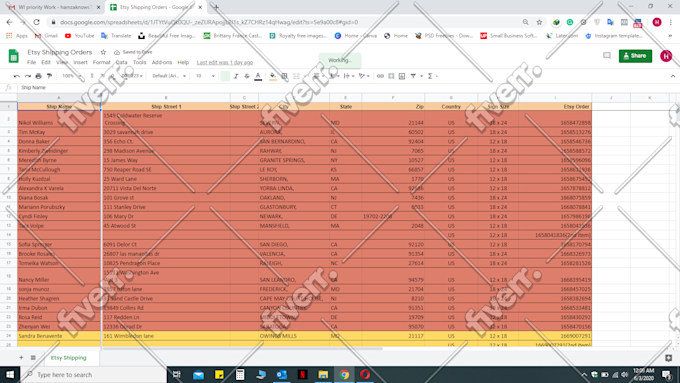Open the File menu
The width and height of the screenshot is (680, 383).
click(x=31, y=62)
